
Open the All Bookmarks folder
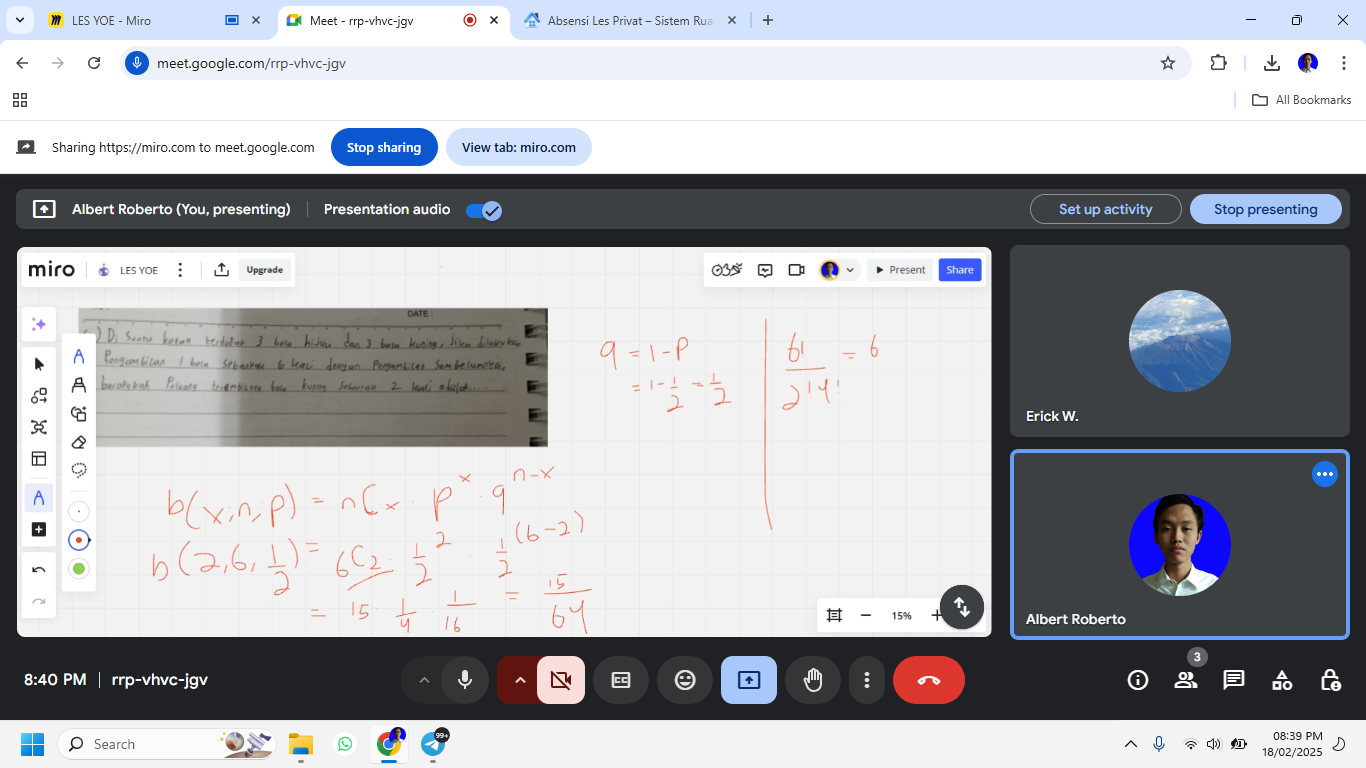tap(1302, 100)
